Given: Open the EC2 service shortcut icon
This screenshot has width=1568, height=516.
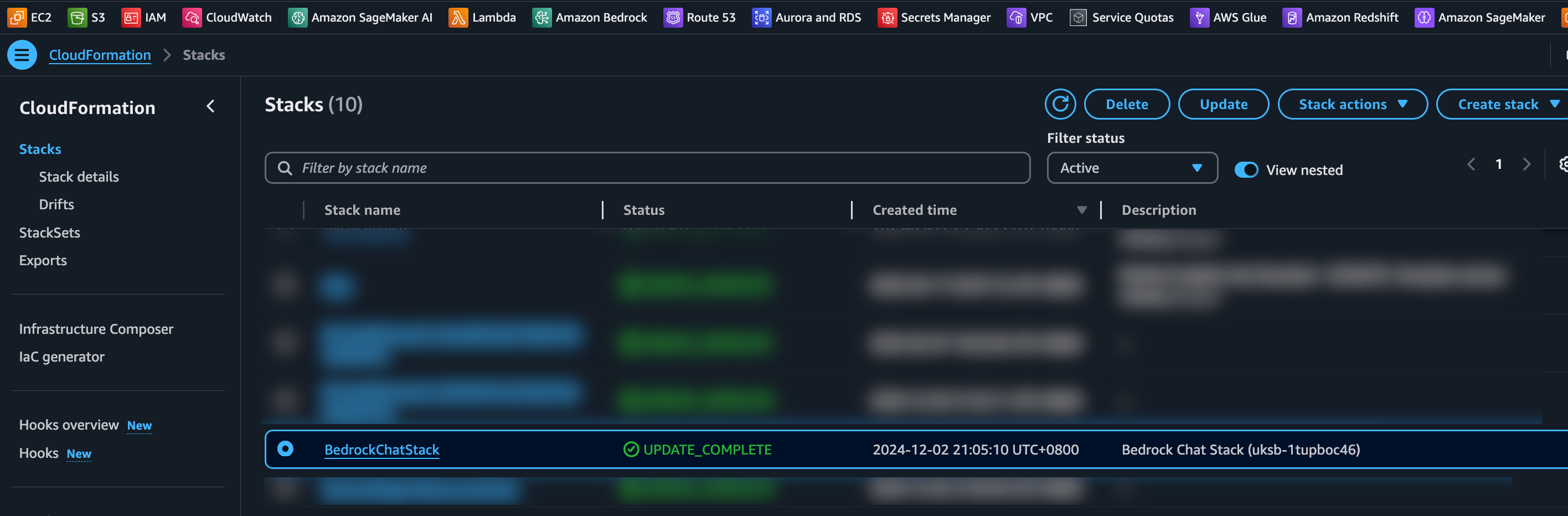Looking at the screenshot, I should pos(17,18).
